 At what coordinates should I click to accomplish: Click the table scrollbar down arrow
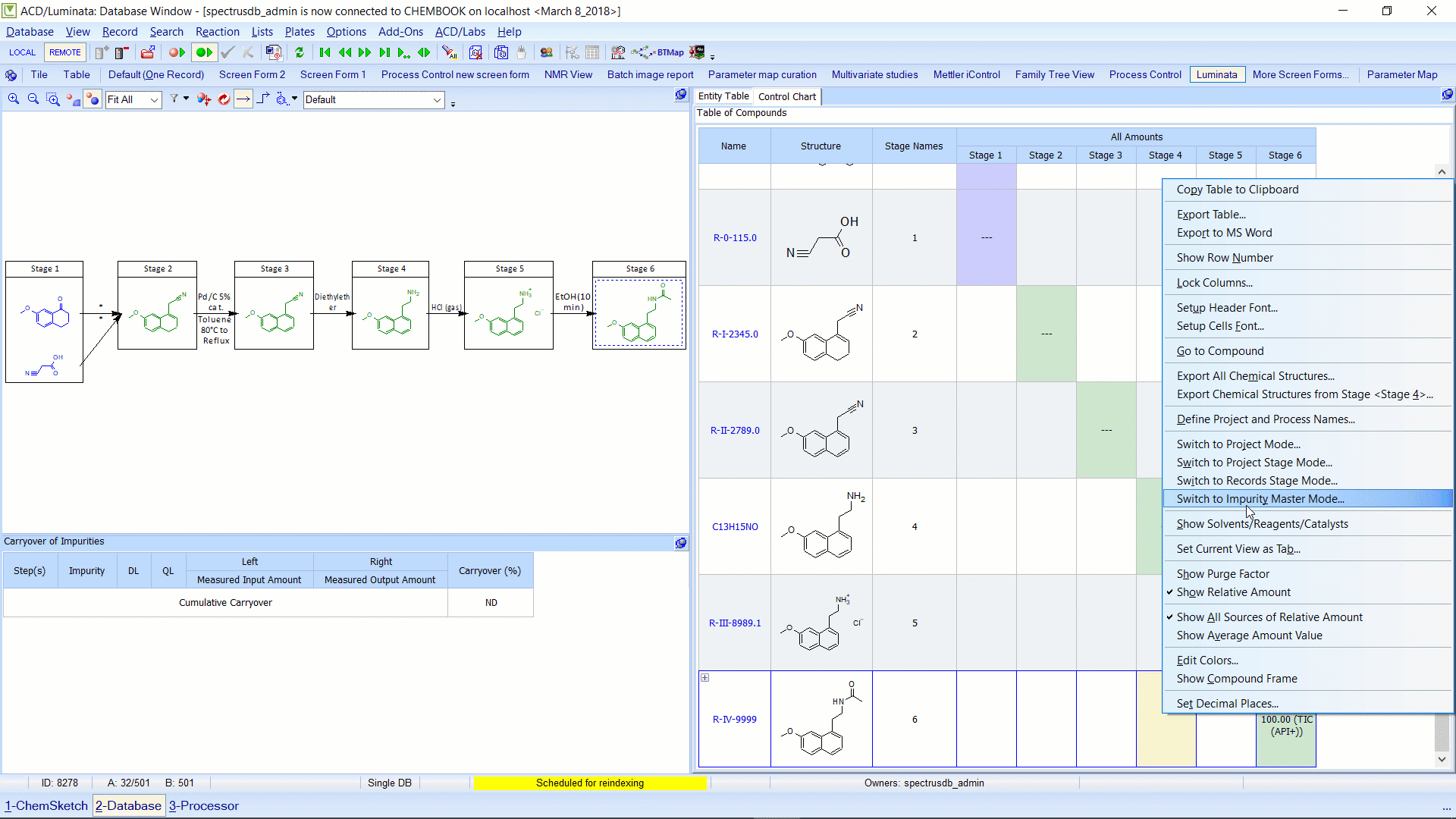[x=1442, y=759]
